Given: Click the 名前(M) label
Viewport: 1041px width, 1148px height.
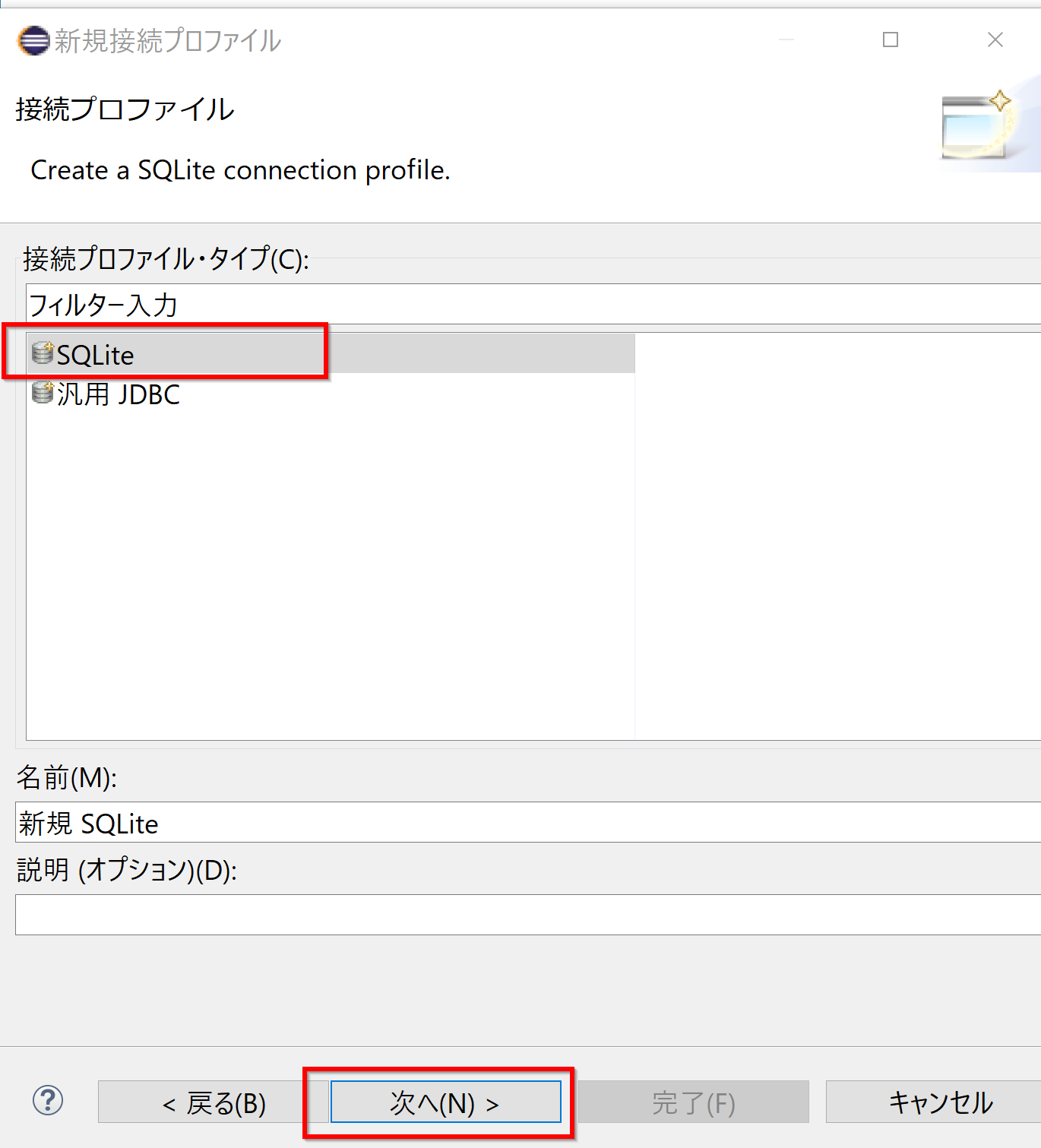Looking at the screenshot, I should (67, 777).
